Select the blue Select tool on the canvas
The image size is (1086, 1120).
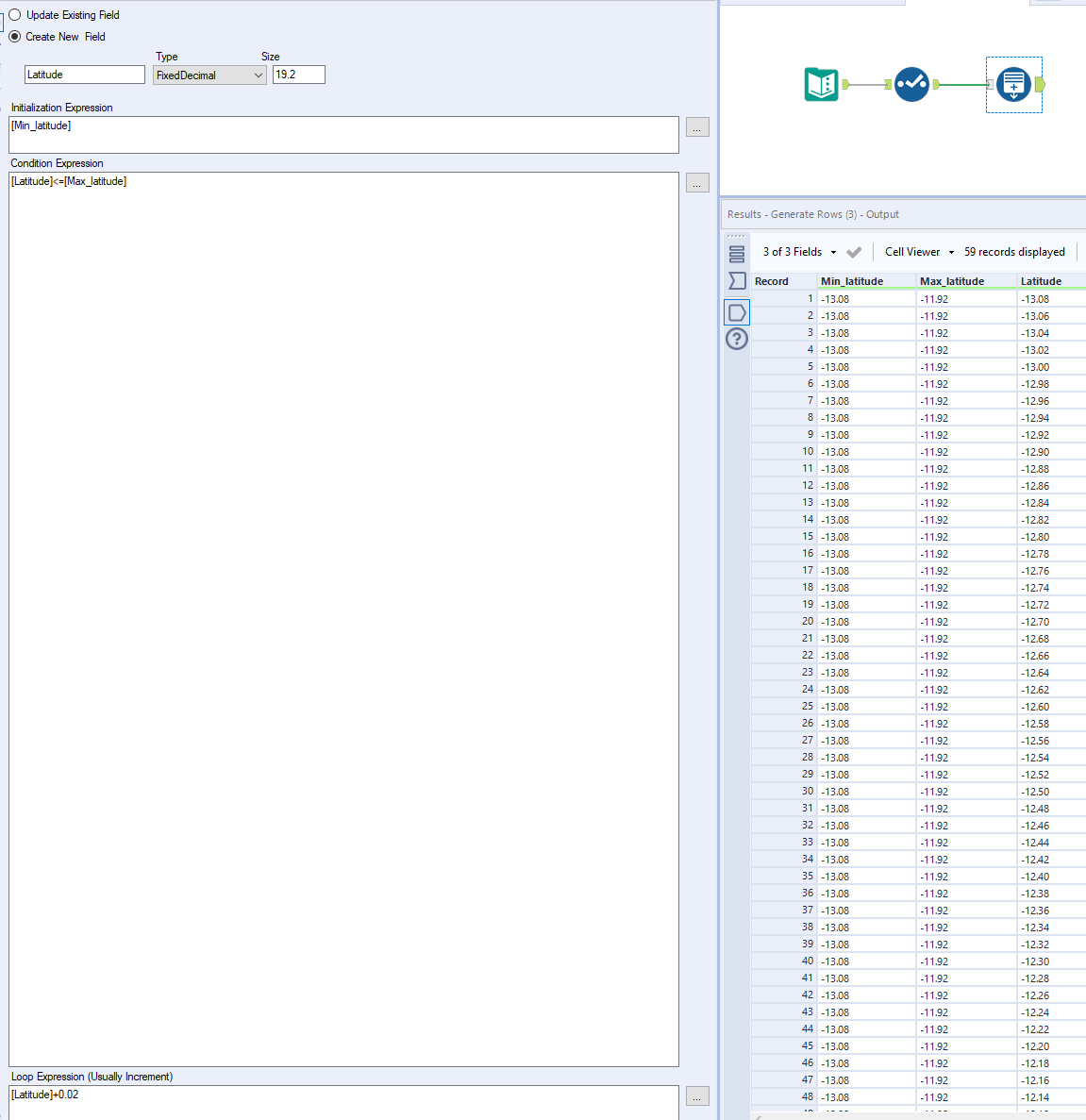tap(911, 84)
